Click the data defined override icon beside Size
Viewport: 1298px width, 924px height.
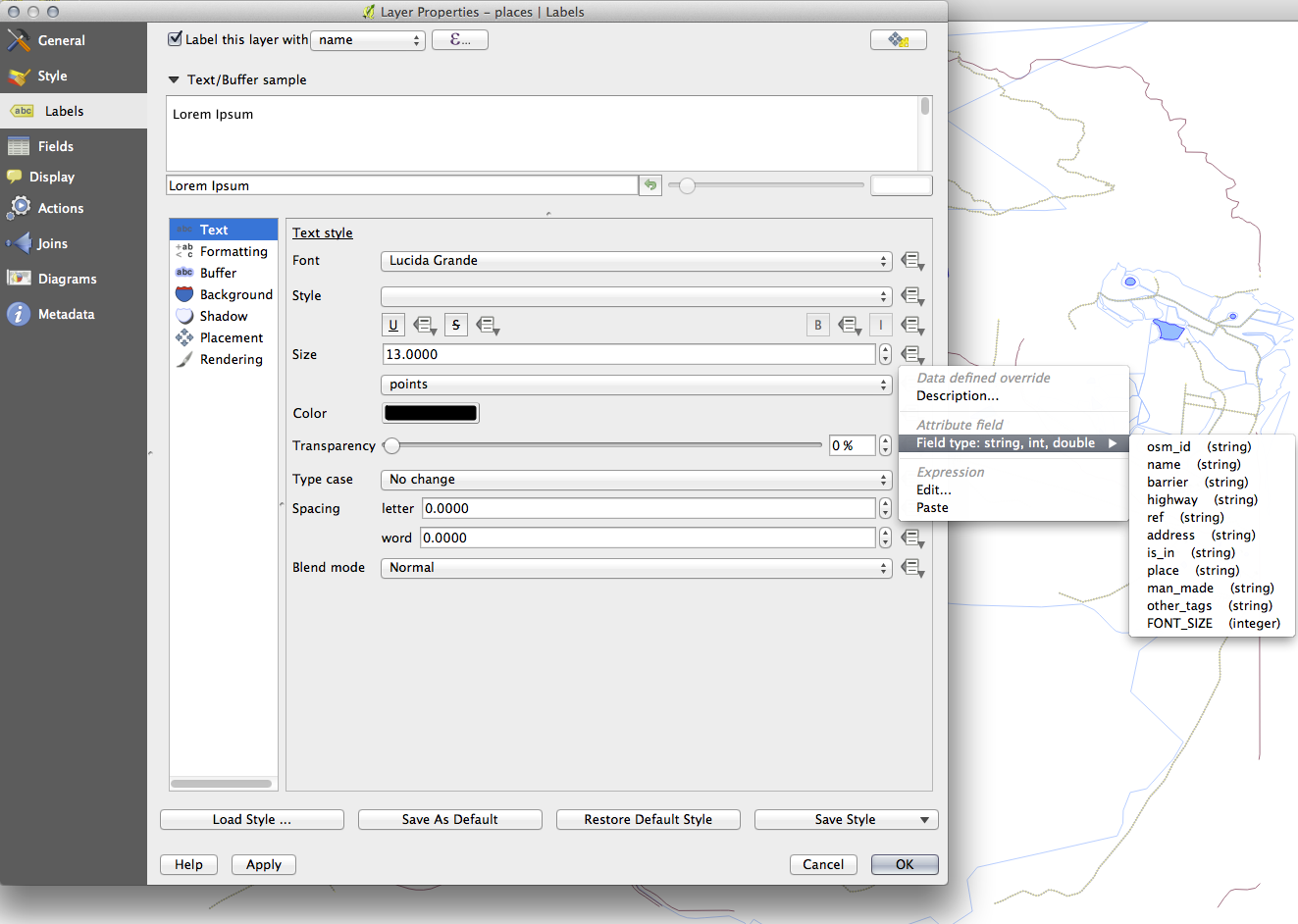(x=912, y=355)
